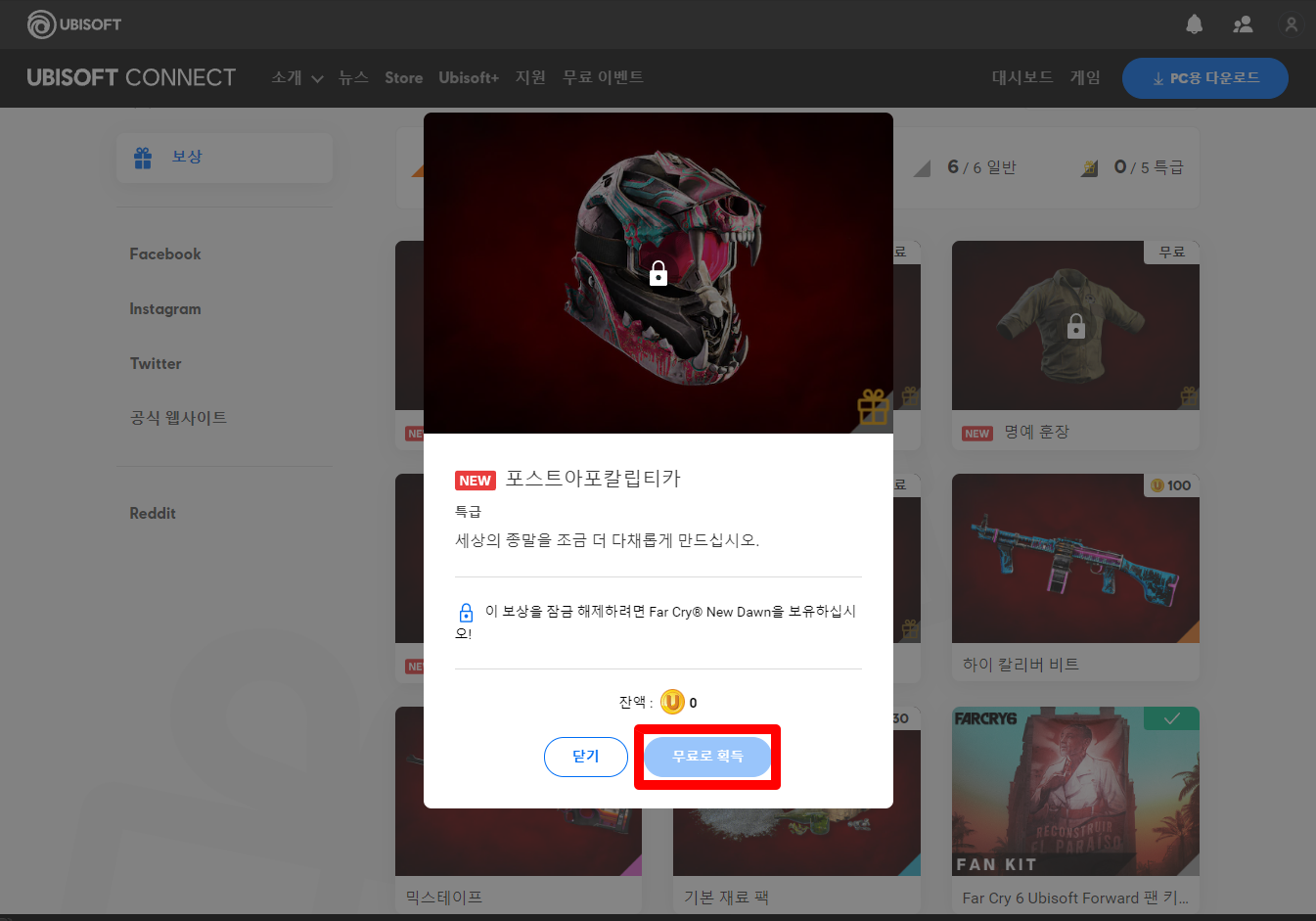Go to 대시보드
Image resolution: width=1316 pixels, height=921 pixels.
pos(1022,77)
